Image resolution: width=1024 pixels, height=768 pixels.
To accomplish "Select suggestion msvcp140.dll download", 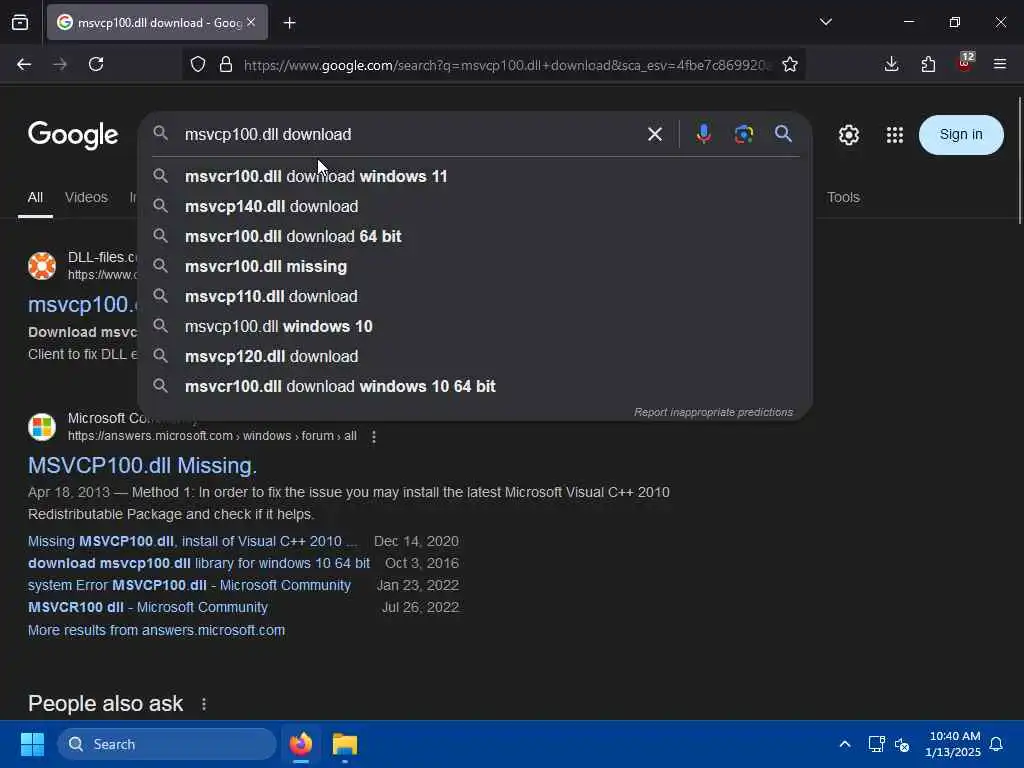I will click(x=475, y=206).
